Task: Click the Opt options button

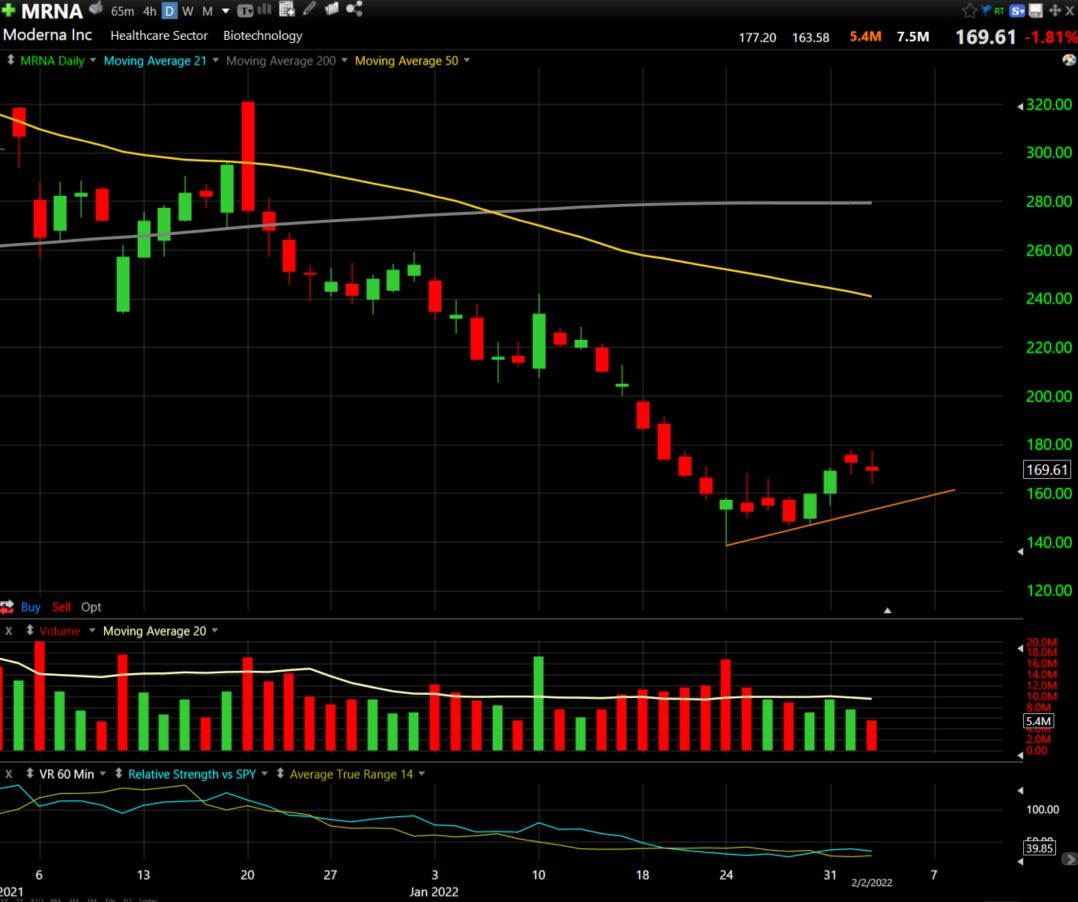Action: tap(91, 607)
